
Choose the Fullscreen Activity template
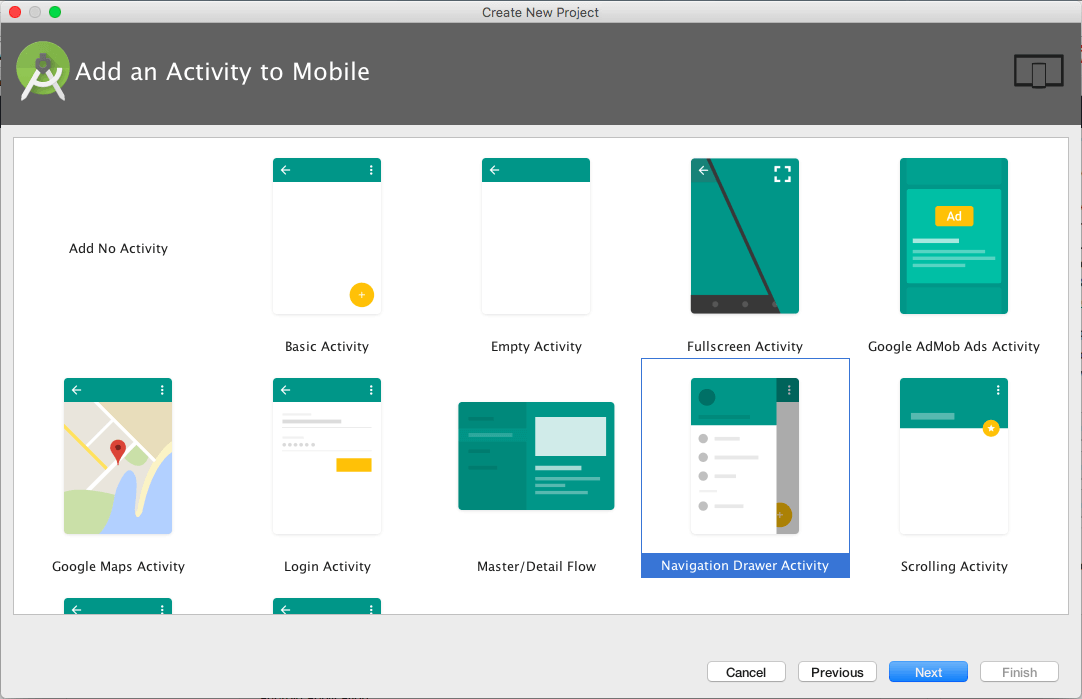(744, 236)
